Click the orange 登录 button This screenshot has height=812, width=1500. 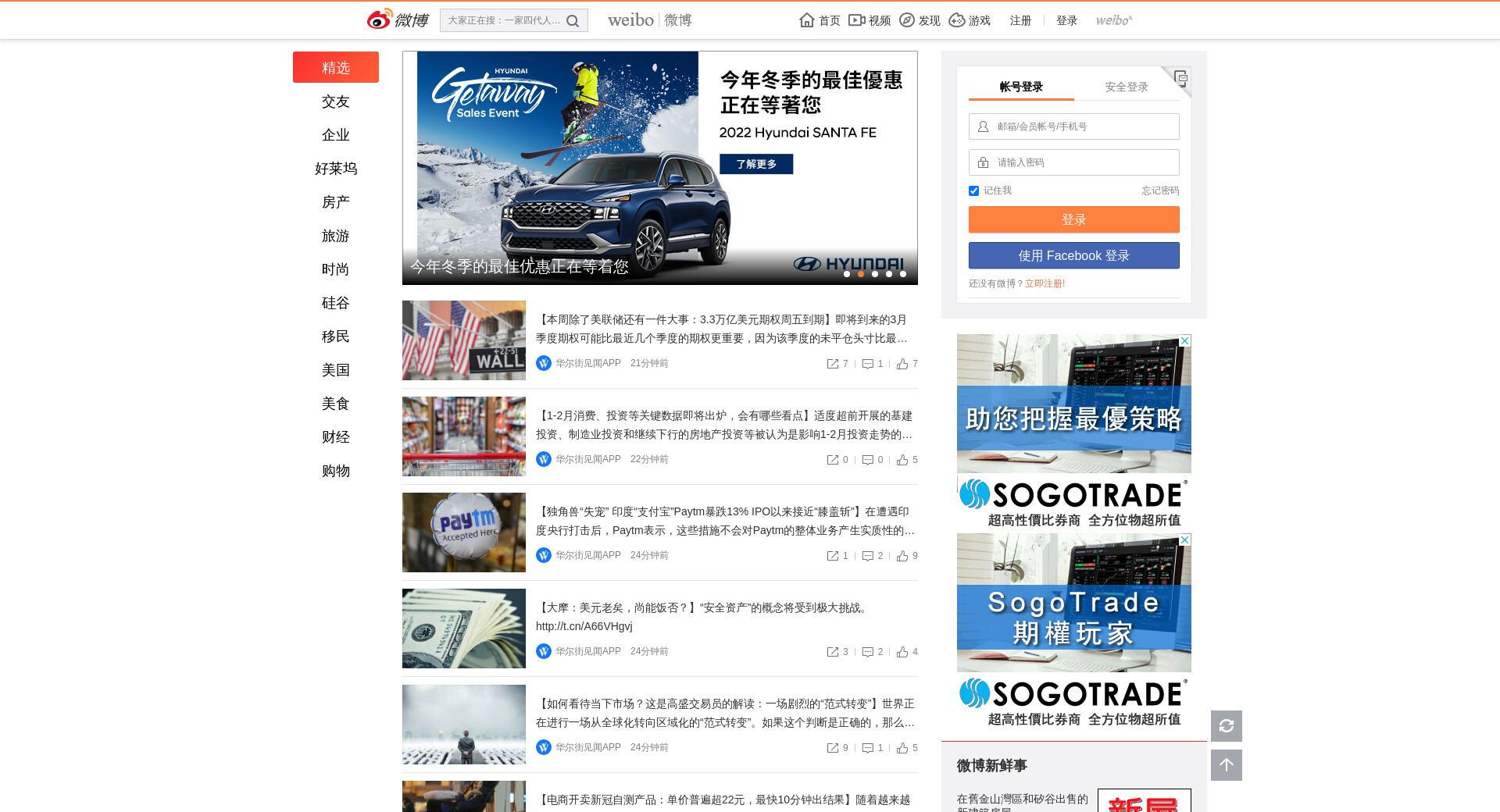tap(1073, 219)
